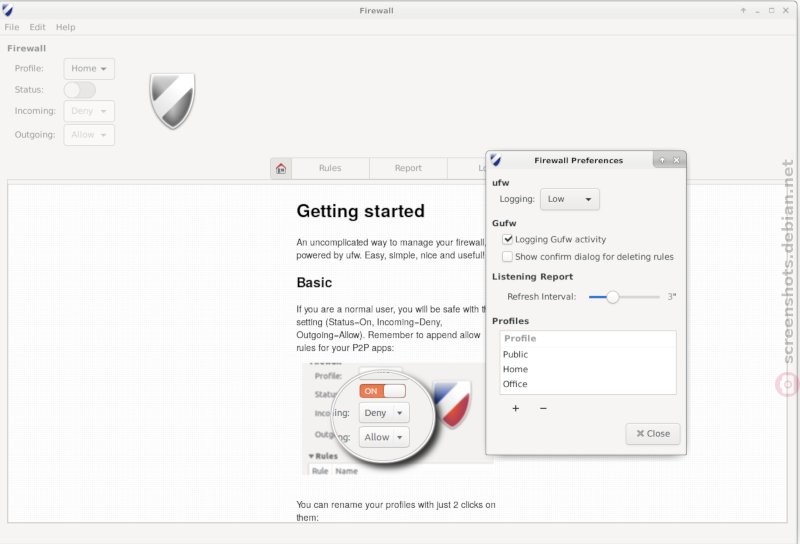800x544 pixels.
Task: Switch to the Report tab
Action: [x=408, y=168]
